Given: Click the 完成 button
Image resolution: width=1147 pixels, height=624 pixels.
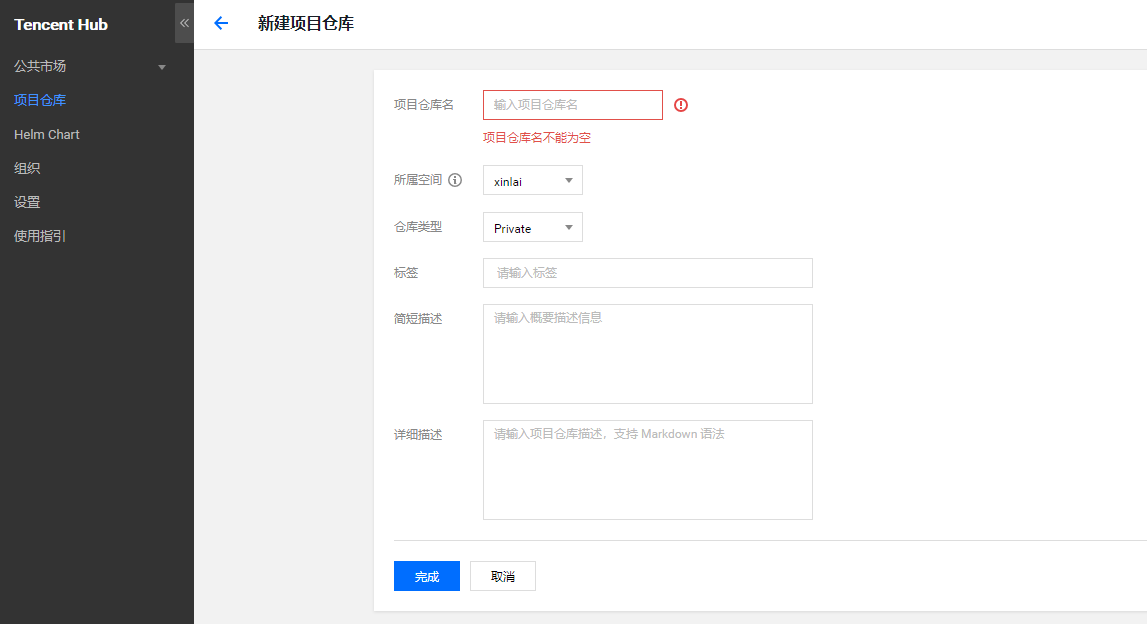Looking at the screenshot, I should [x=426, y=576].
